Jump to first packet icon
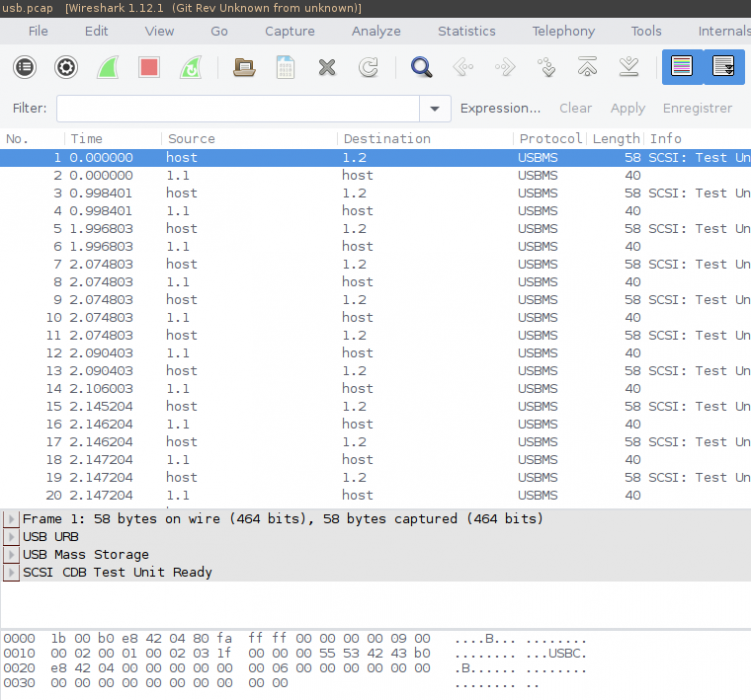 pos(587,67)
